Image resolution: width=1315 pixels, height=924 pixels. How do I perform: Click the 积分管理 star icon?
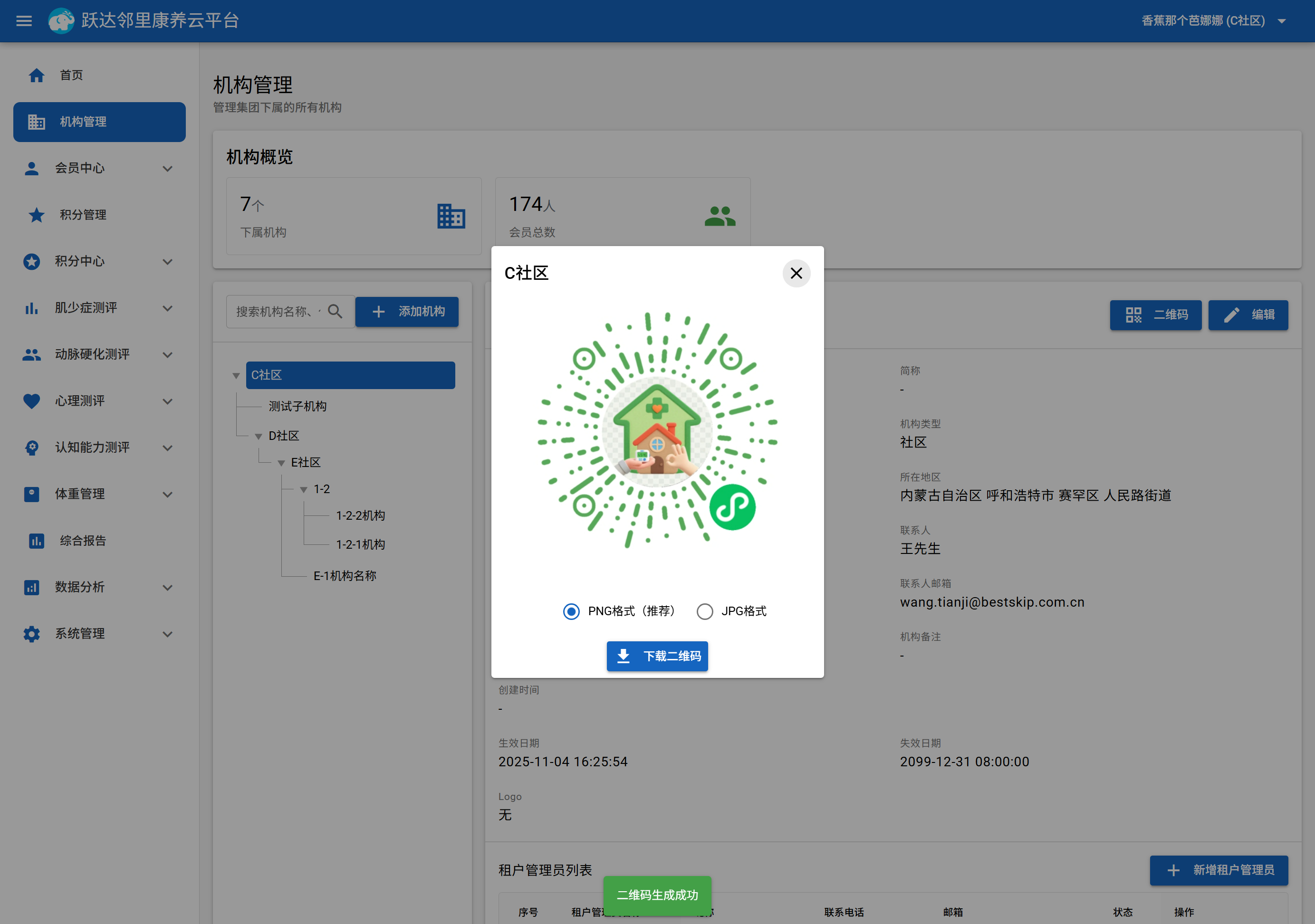[x=37, y=215]
